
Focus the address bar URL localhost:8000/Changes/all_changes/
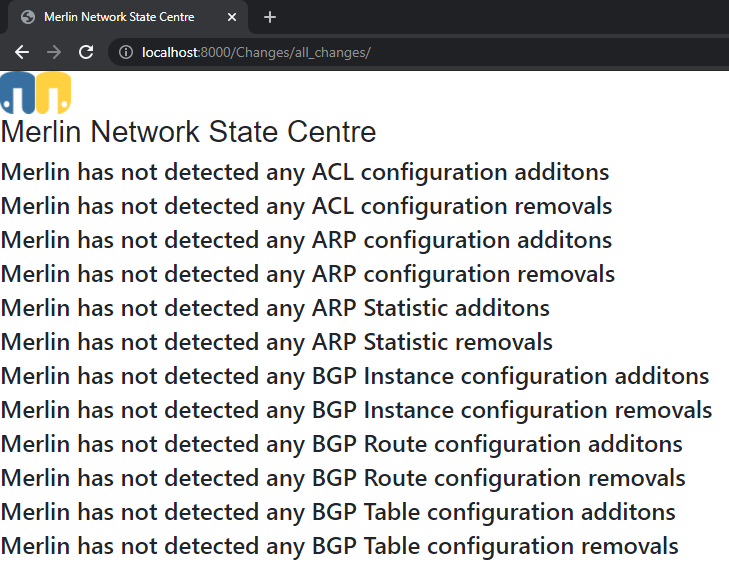tap(256, 52)
